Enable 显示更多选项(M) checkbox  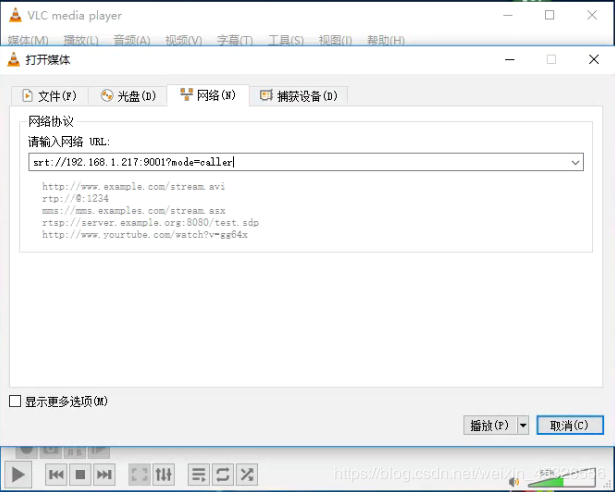pos(15,401)
